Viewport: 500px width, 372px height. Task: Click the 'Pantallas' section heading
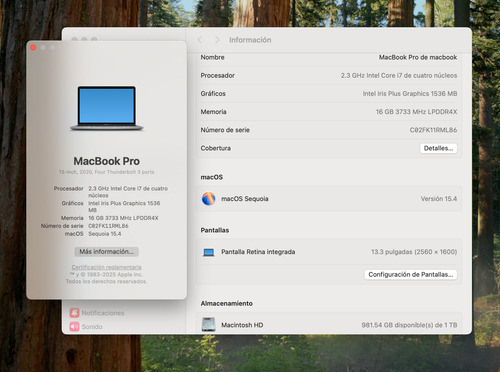click(215, 230)
